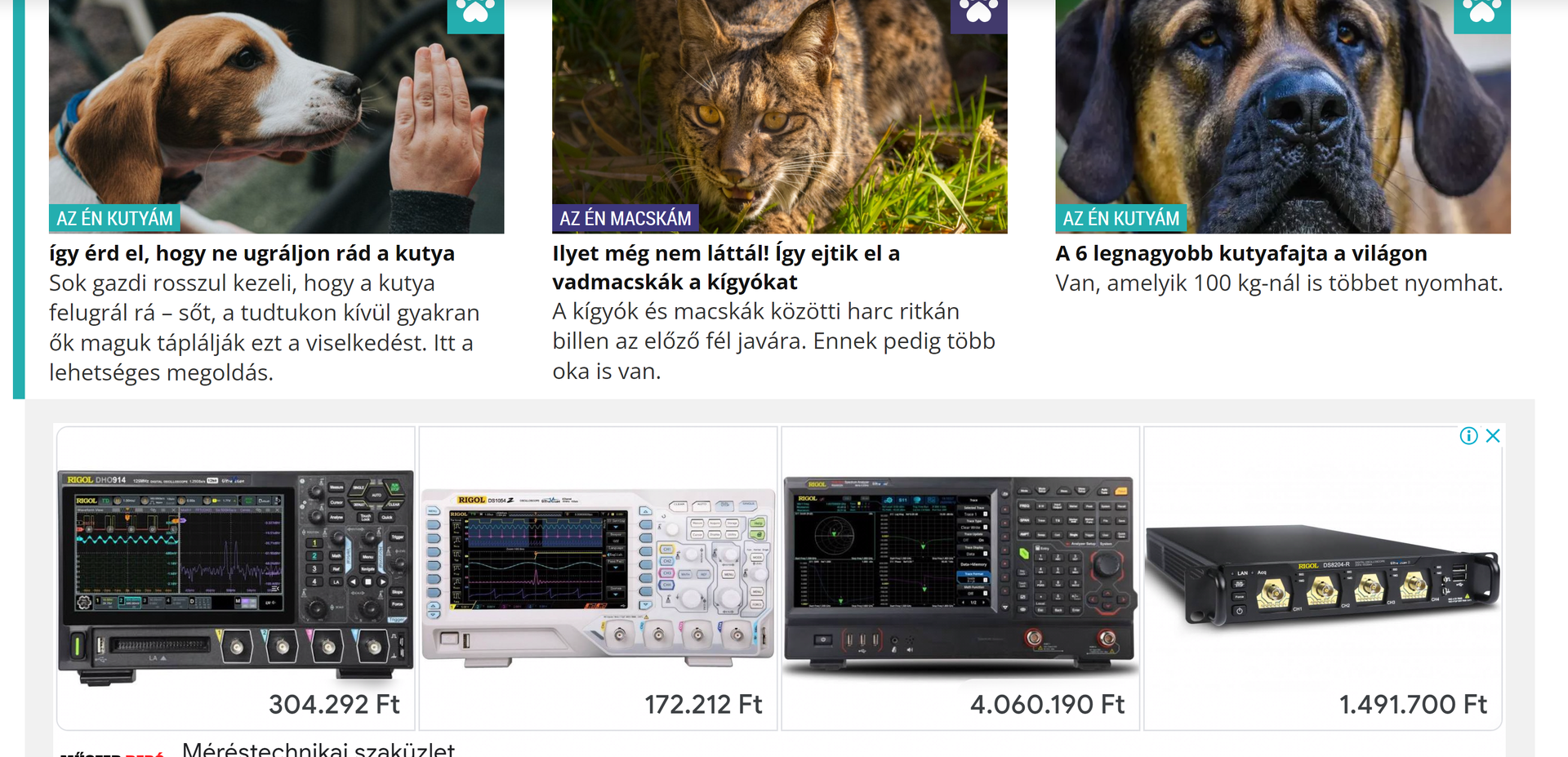Open the headline about wildcats catching snakes

coord(726,268)
